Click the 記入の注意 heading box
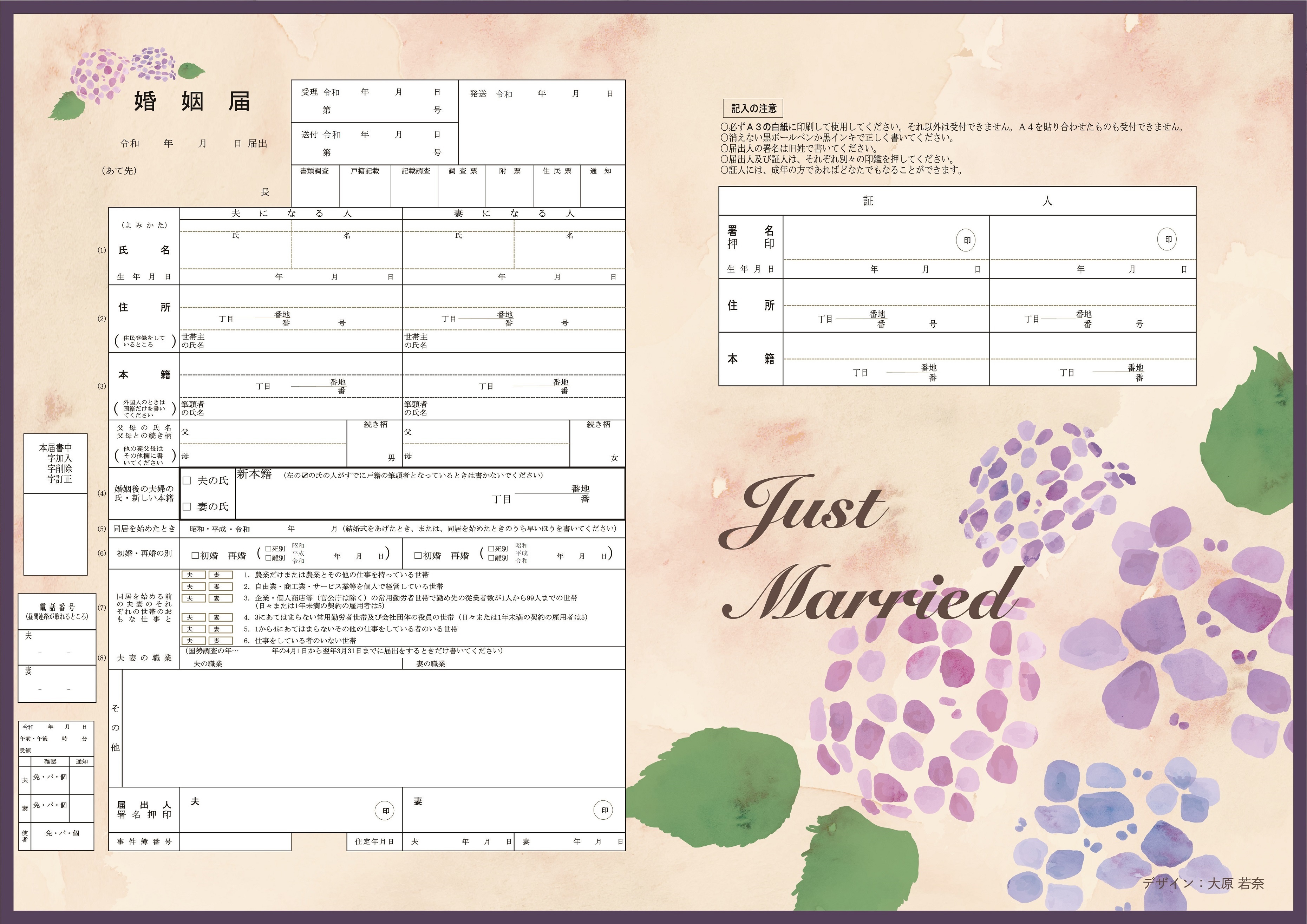 [753, 108]
